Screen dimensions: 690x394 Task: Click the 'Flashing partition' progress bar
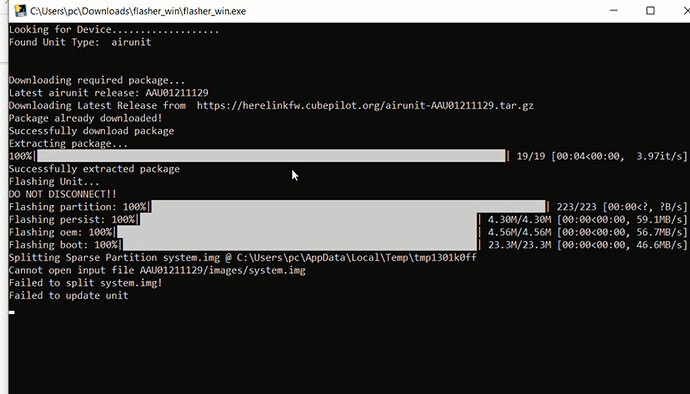coord(348,206)
